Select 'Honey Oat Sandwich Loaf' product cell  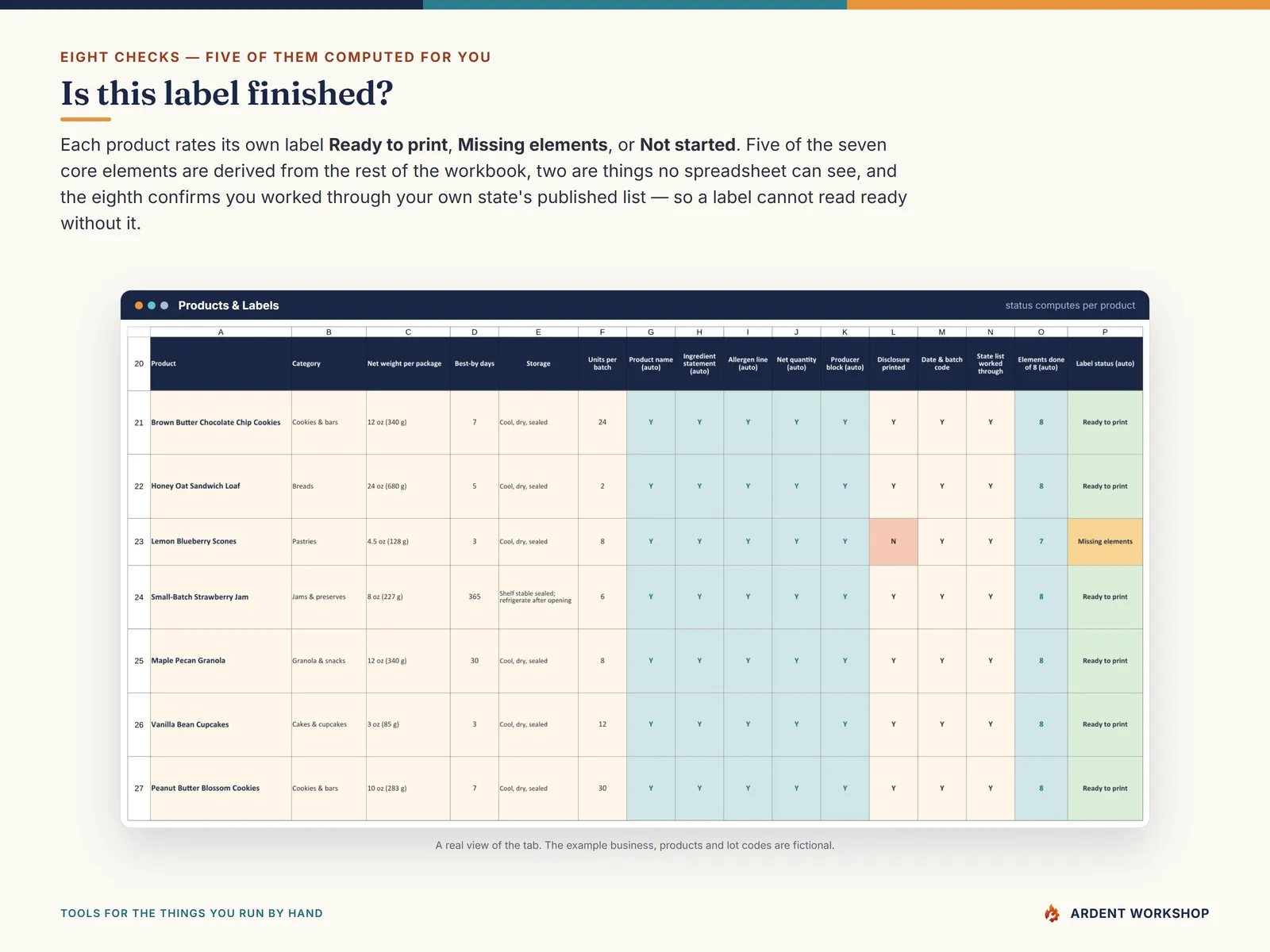pyautogui.click(x=221, y=486)
